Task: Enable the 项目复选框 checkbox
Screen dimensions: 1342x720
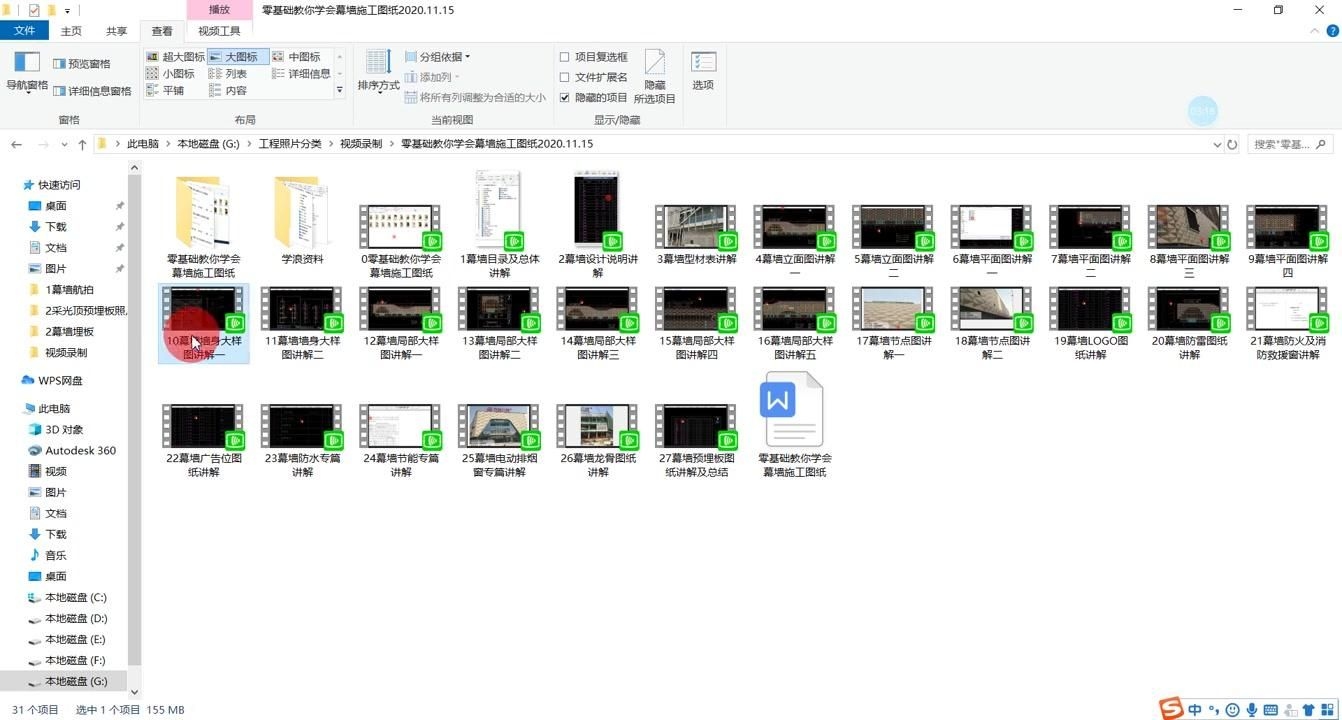Action: point(565,57)
